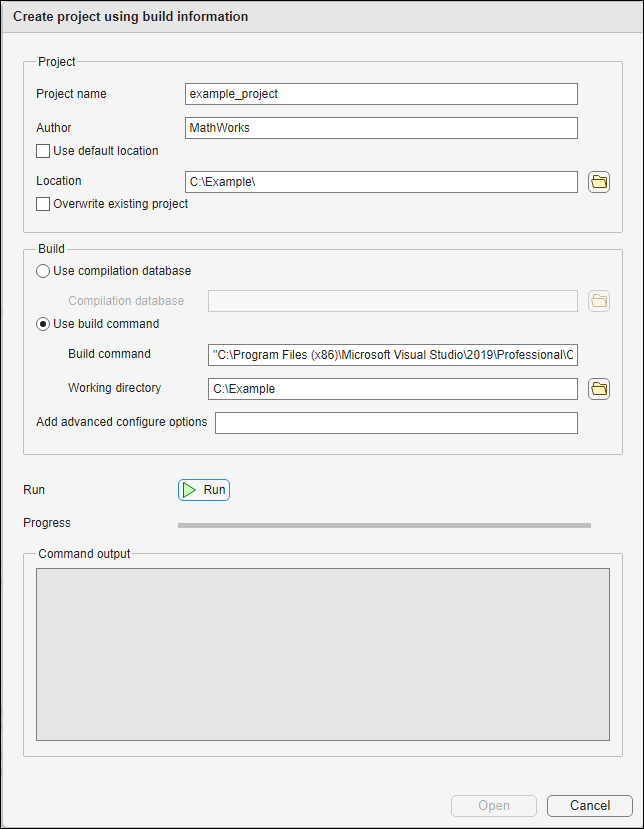
Task: Click the greyed-out Compilation database folder icon
Action: (599, 301)
